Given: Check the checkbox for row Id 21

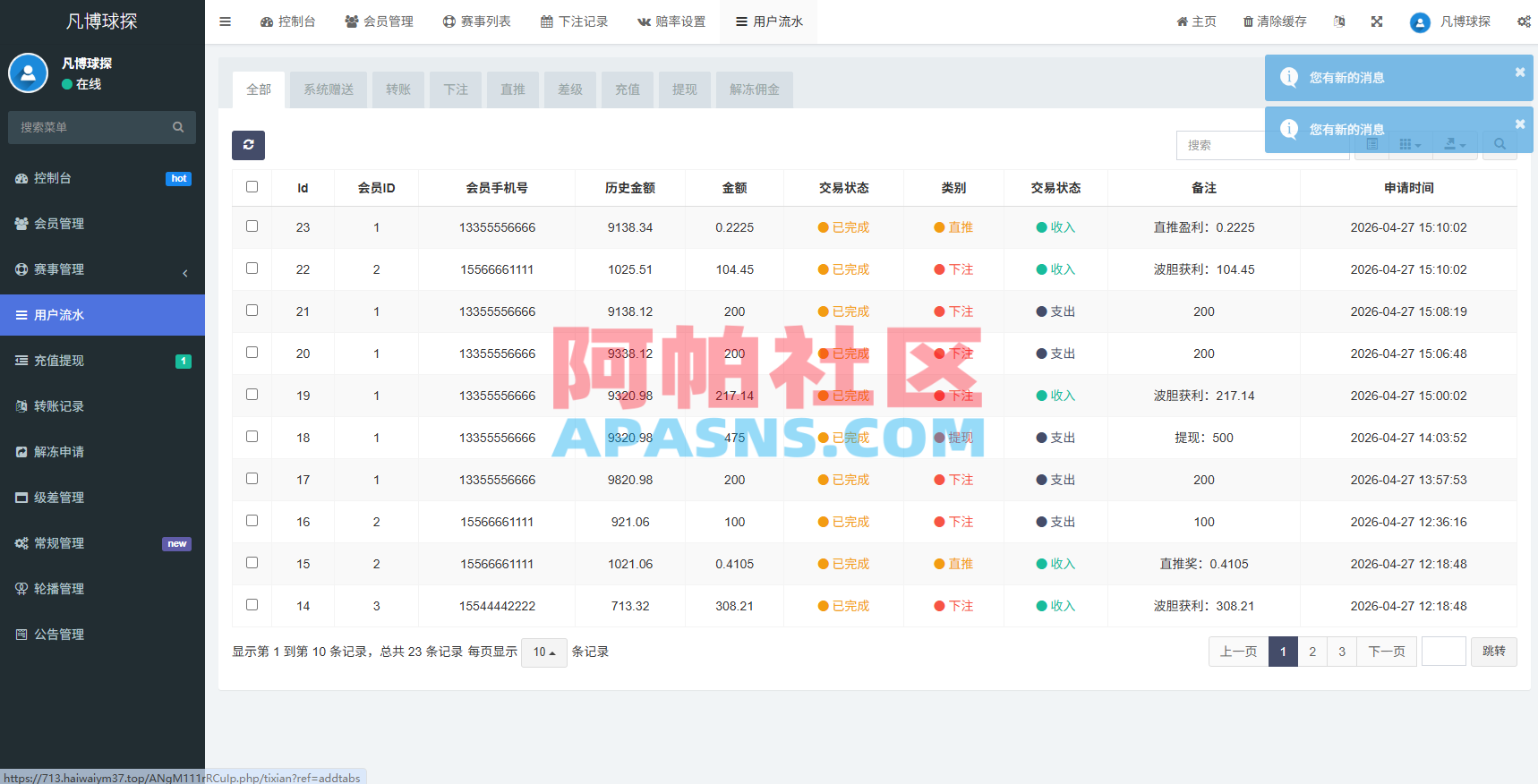Looking at the screenshot, I should coord(252,311).
